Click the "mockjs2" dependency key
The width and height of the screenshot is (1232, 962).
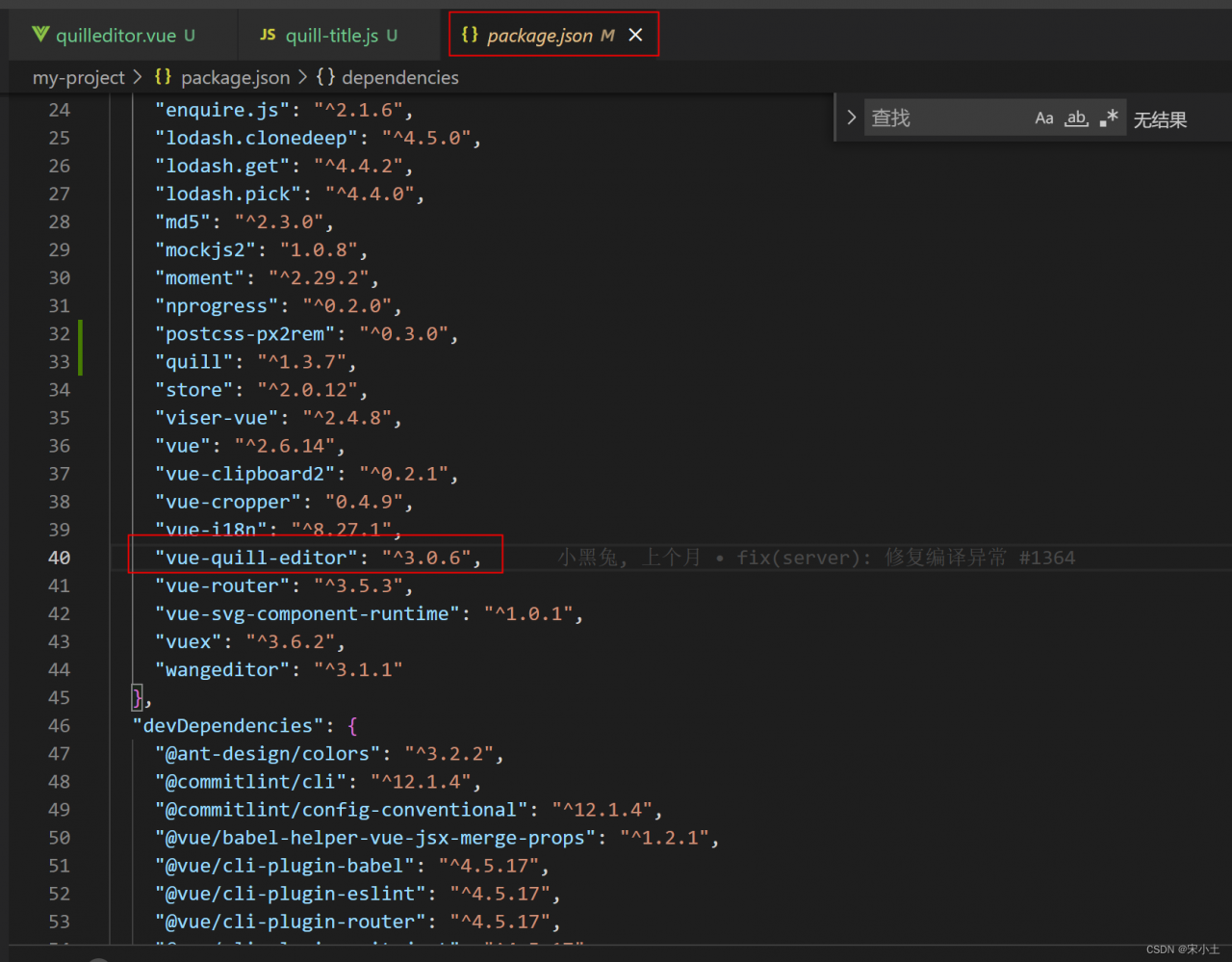(x=206, y=250)
